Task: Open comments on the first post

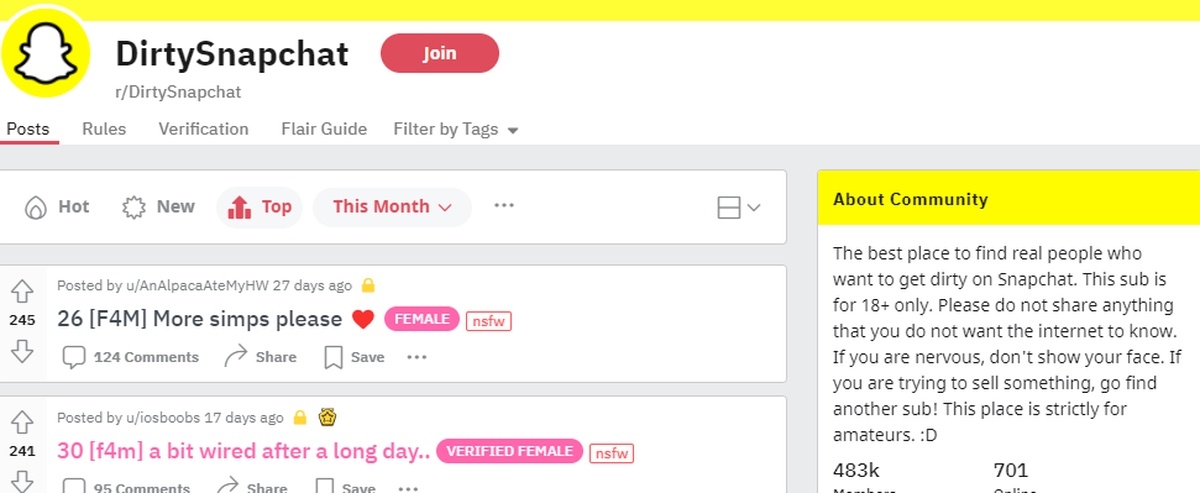Action: coord(131,357)
